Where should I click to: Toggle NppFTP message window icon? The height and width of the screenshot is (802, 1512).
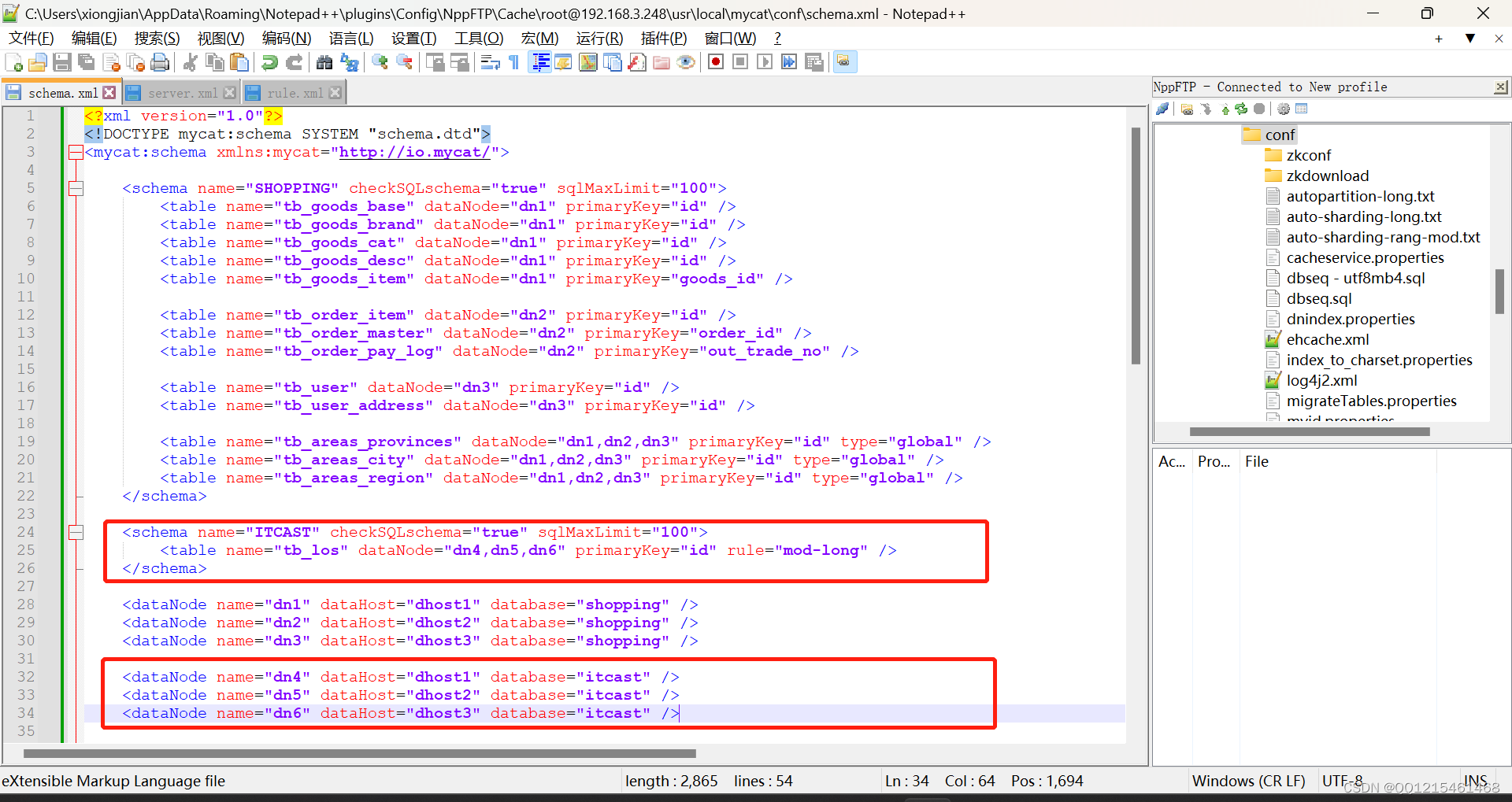click(x=1301, y=109)
